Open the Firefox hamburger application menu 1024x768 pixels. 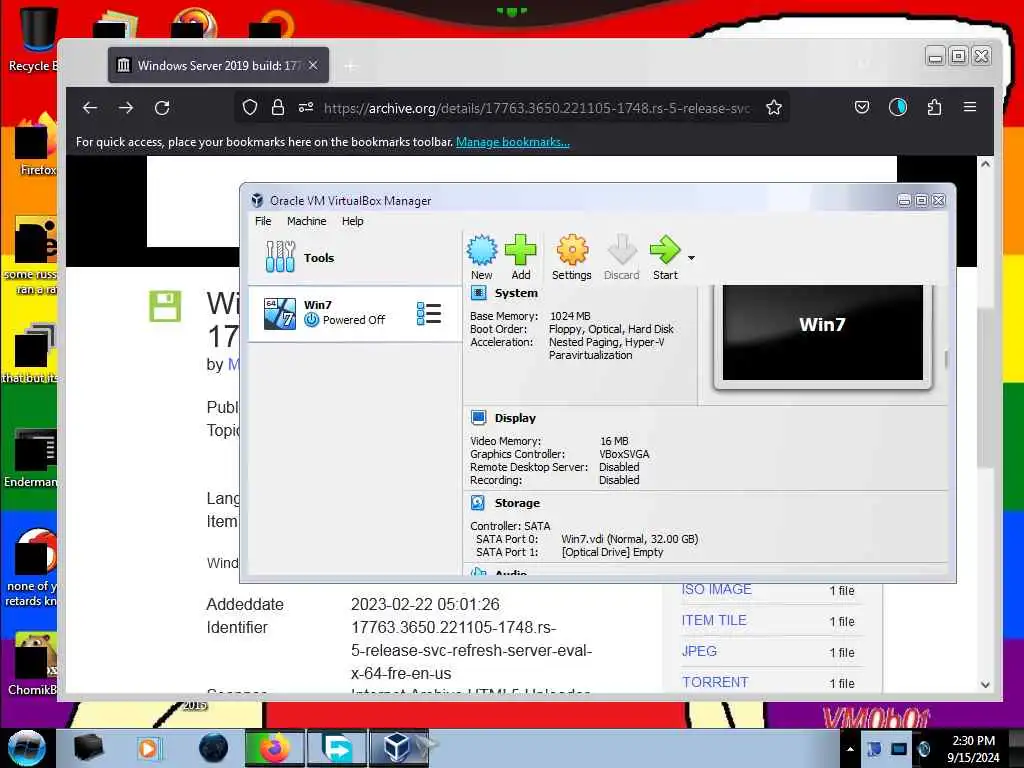click(970, 107)
